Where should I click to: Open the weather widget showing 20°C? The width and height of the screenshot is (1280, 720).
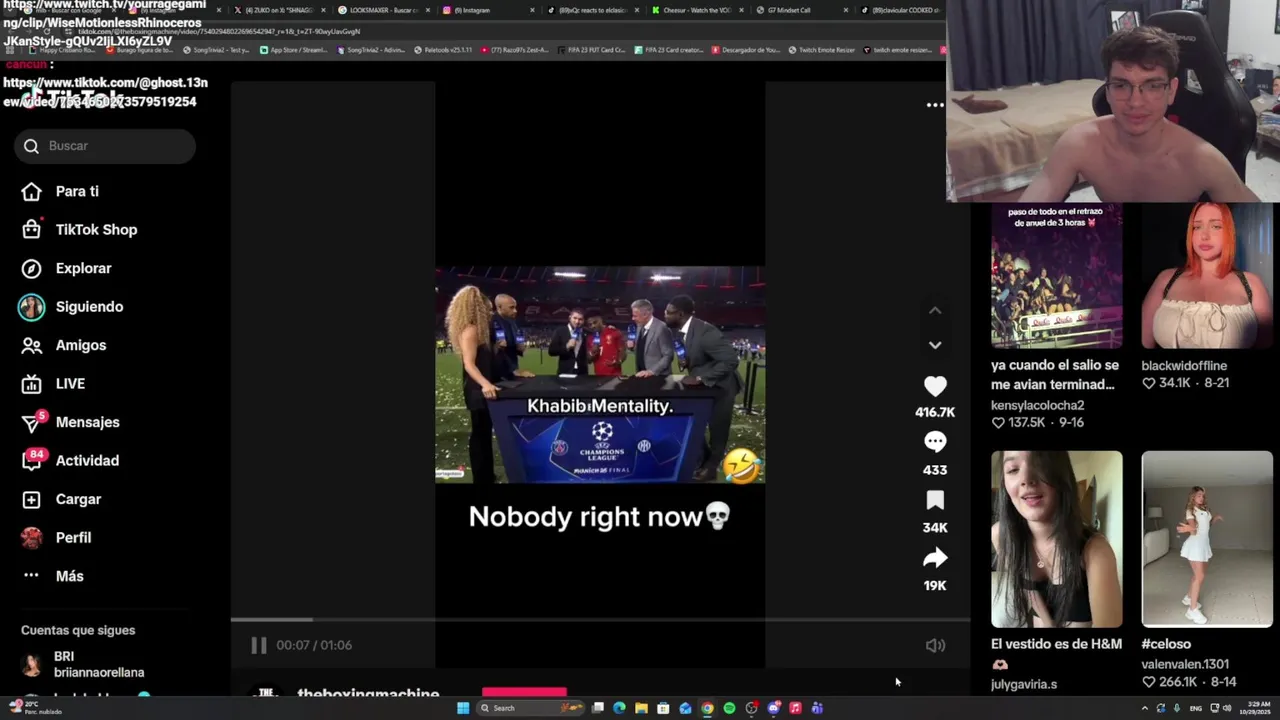tap(35, 708)
